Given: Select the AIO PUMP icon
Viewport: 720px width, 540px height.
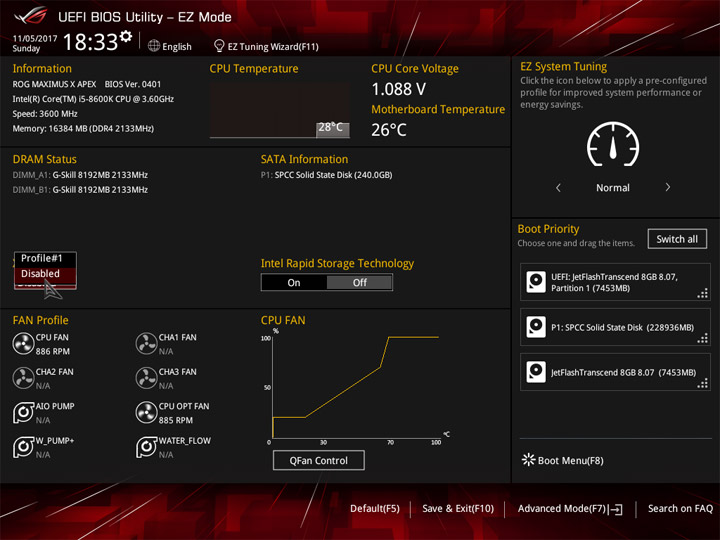Looking at the screenshot, I should pyautogui.click(x=23, y=412).
